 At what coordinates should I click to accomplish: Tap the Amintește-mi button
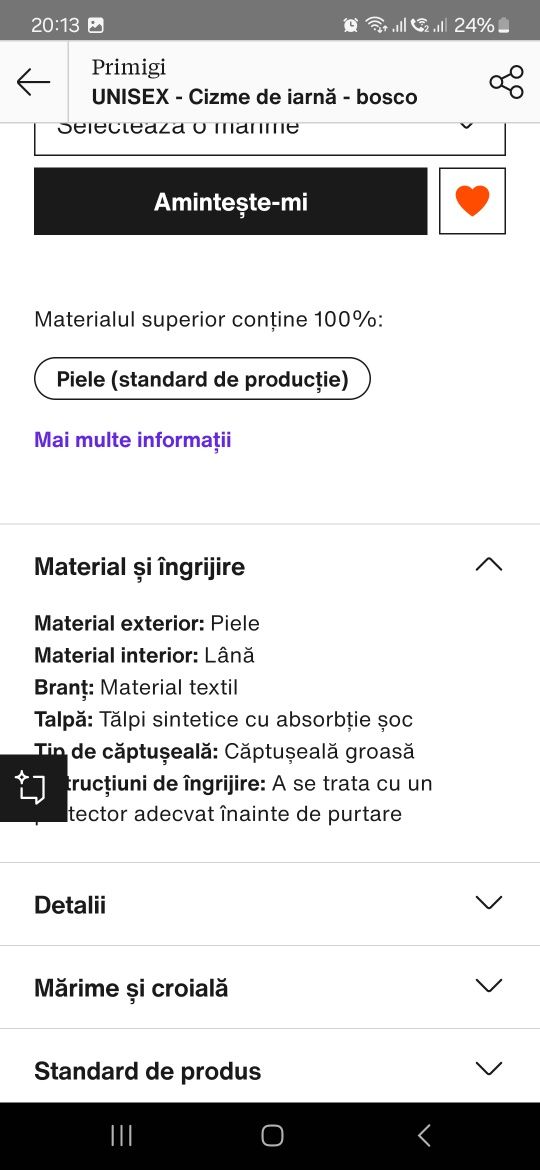coord(230,201)
